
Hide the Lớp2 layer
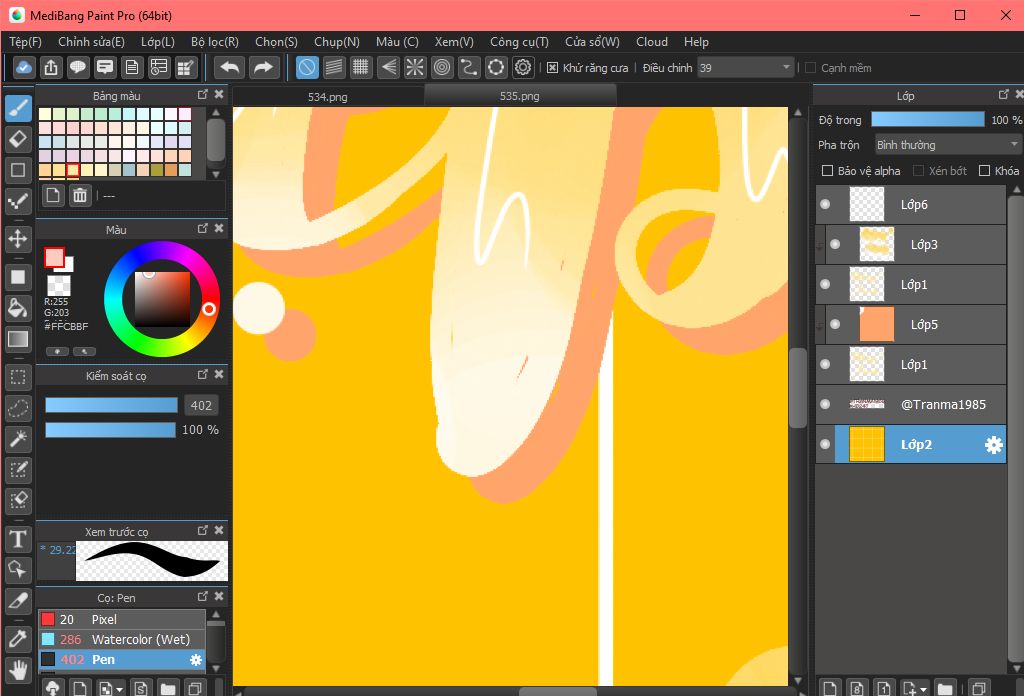point(825,444)
